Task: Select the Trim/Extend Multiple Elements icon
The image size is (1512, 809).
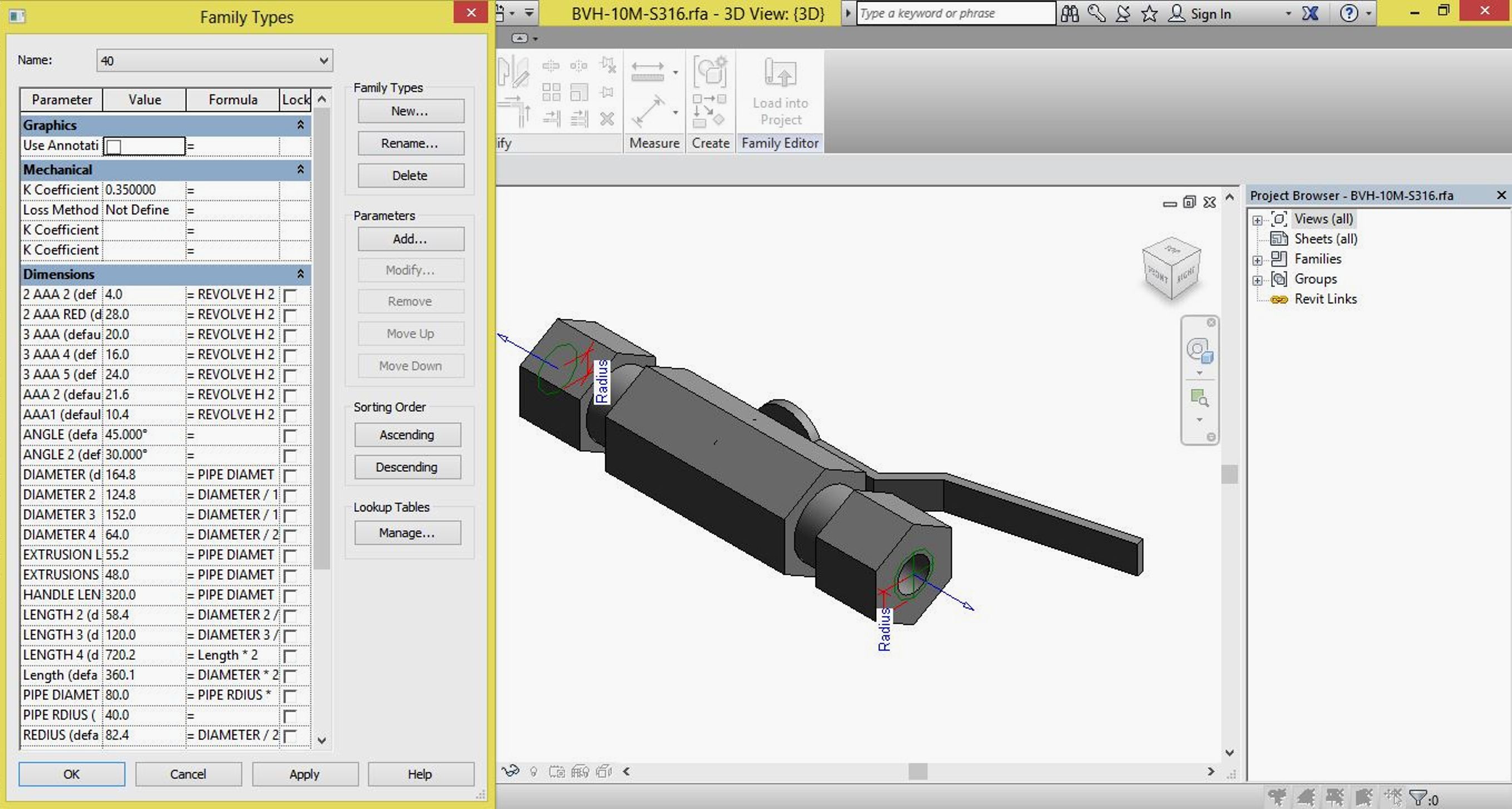Action: tap(579, 119)
